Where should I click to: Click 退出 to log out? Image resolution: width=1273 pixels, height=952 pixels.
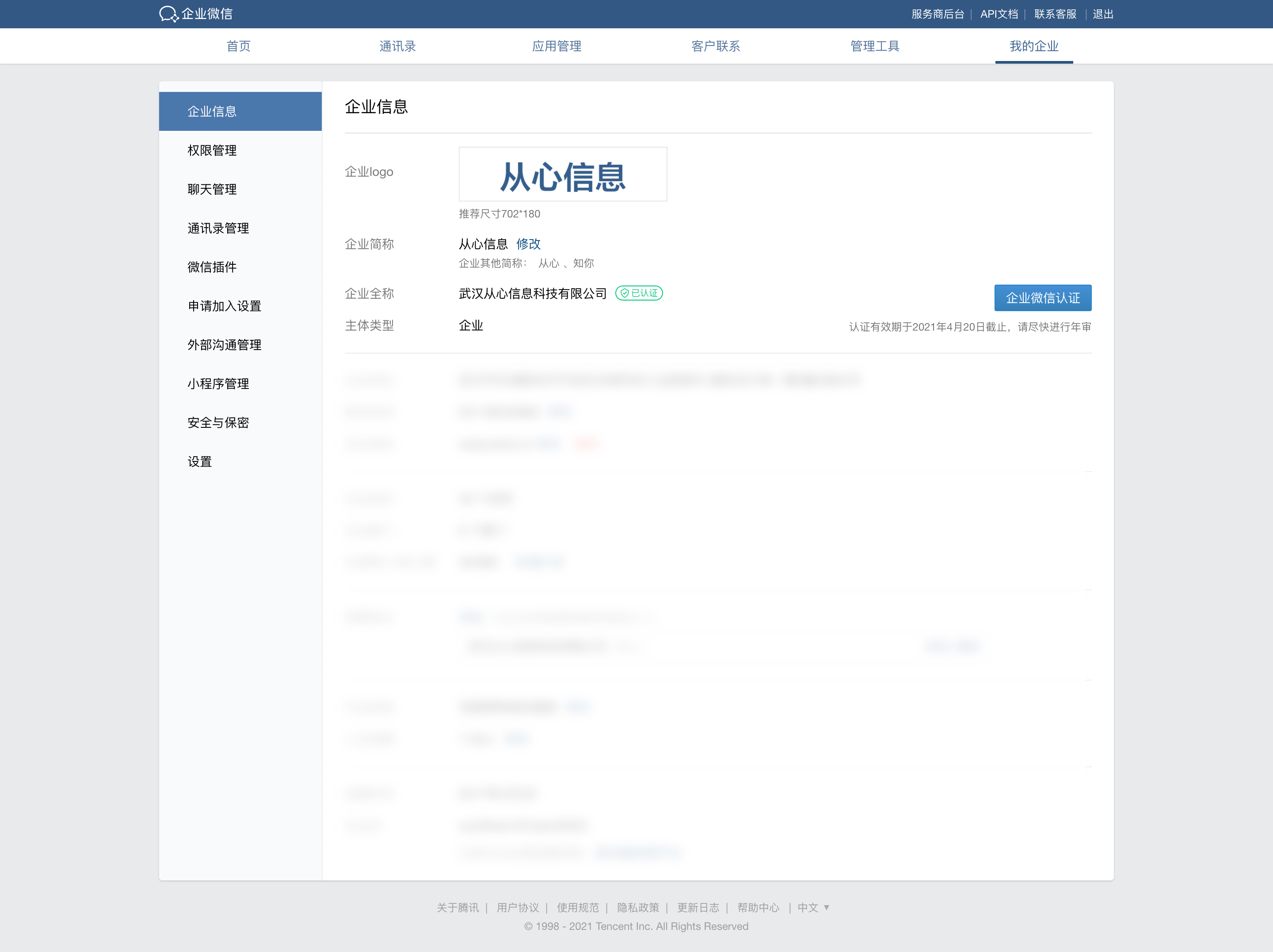[x=1103, y=14]
